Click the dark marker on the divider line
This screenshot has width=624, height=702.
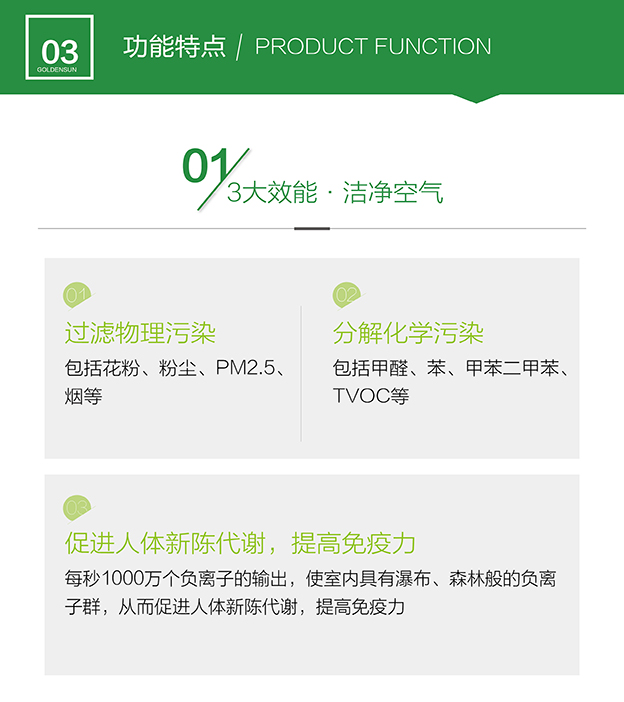coord(312,229)
